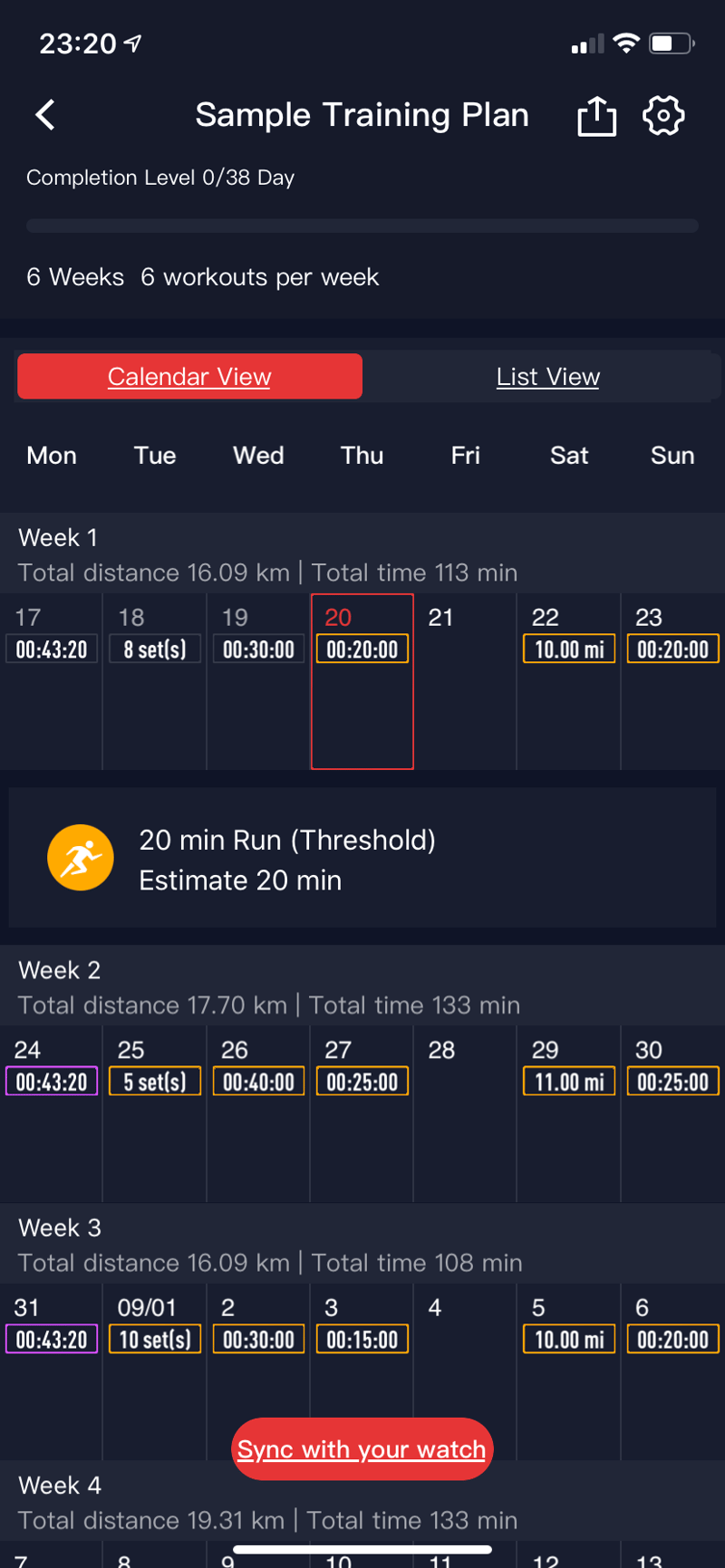Switch to Calendar View tab
Screen dimensions: 725x1568
point(189,377)
